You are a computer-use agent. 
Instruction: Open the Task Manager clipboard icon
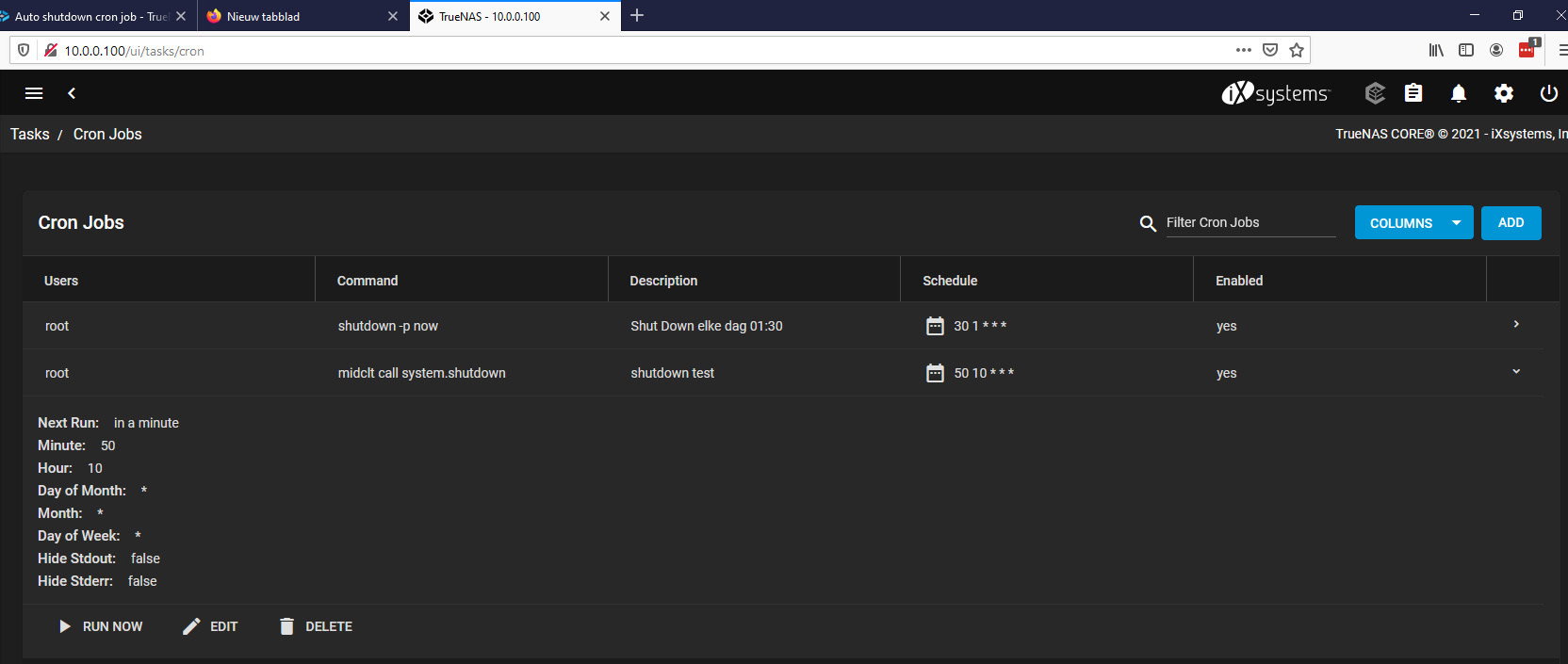(x=1413, y=93)
